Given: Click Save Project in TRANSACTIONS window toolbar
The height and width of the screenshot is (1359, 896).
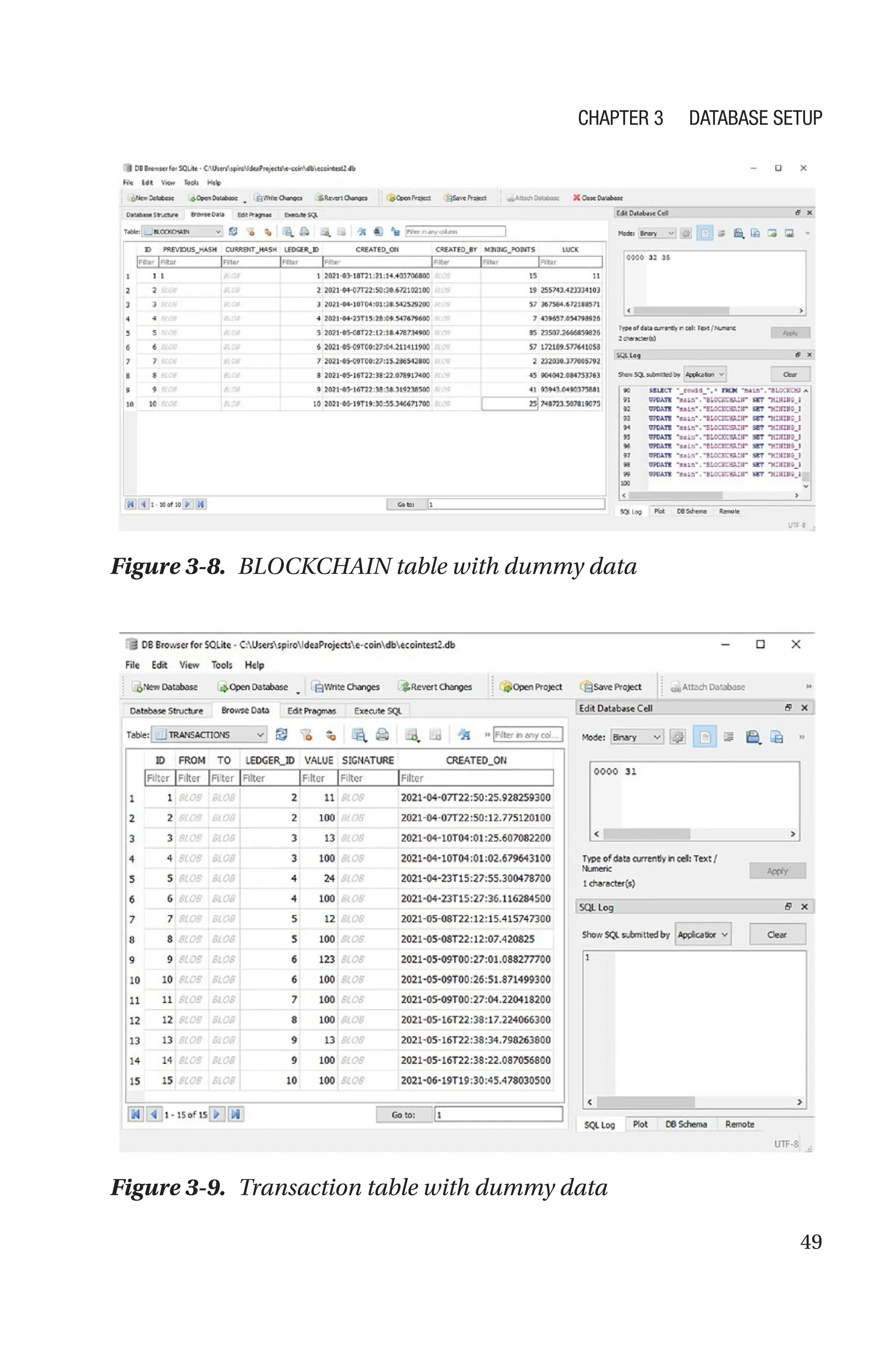Looking at the screenshot, I should click(611, 687).
